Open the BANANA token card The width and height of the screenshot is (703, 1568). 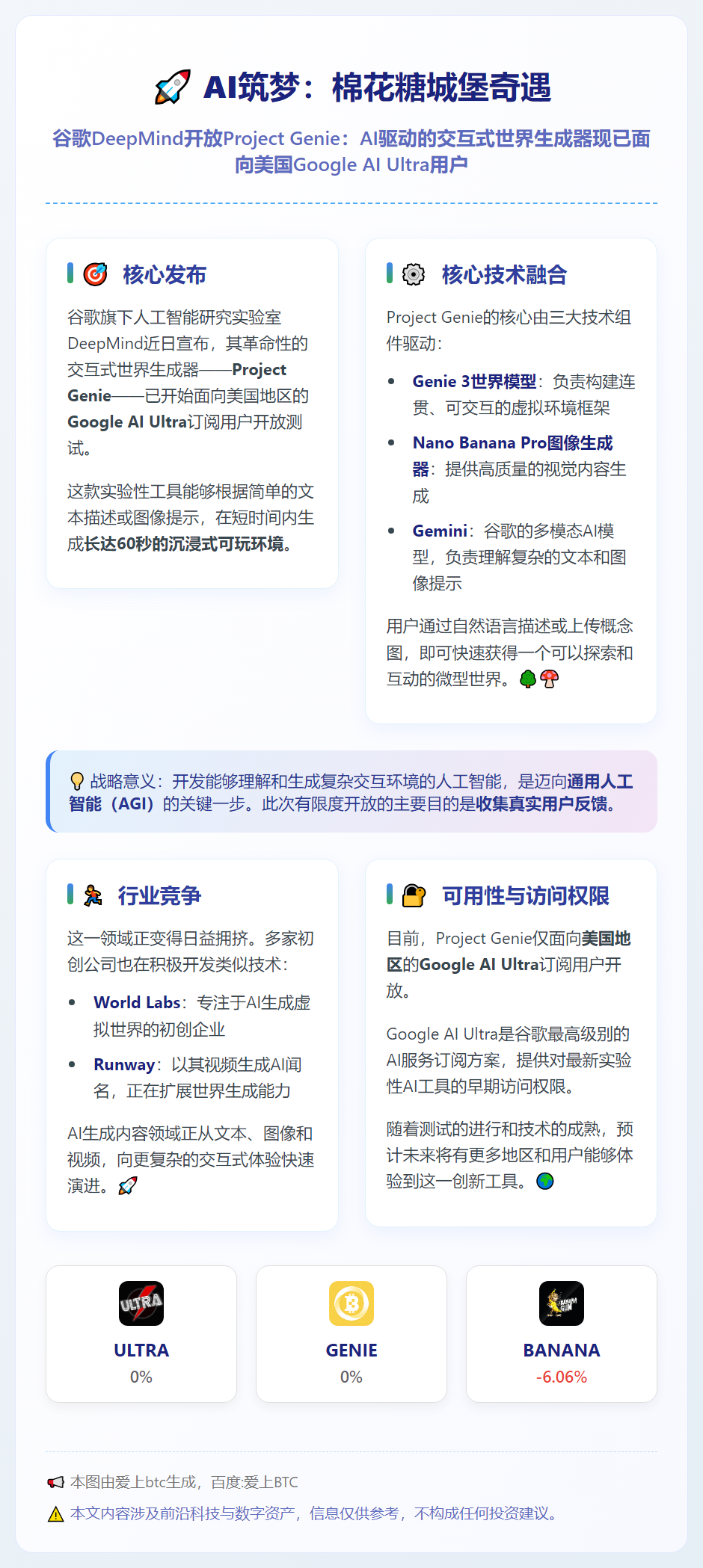tap(562, 1334)
